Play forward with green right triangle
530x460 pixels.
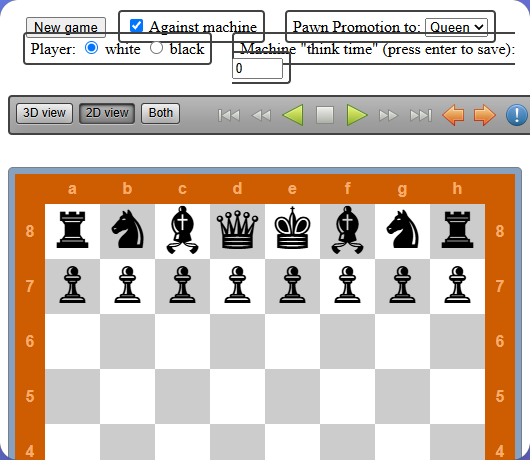357,115
